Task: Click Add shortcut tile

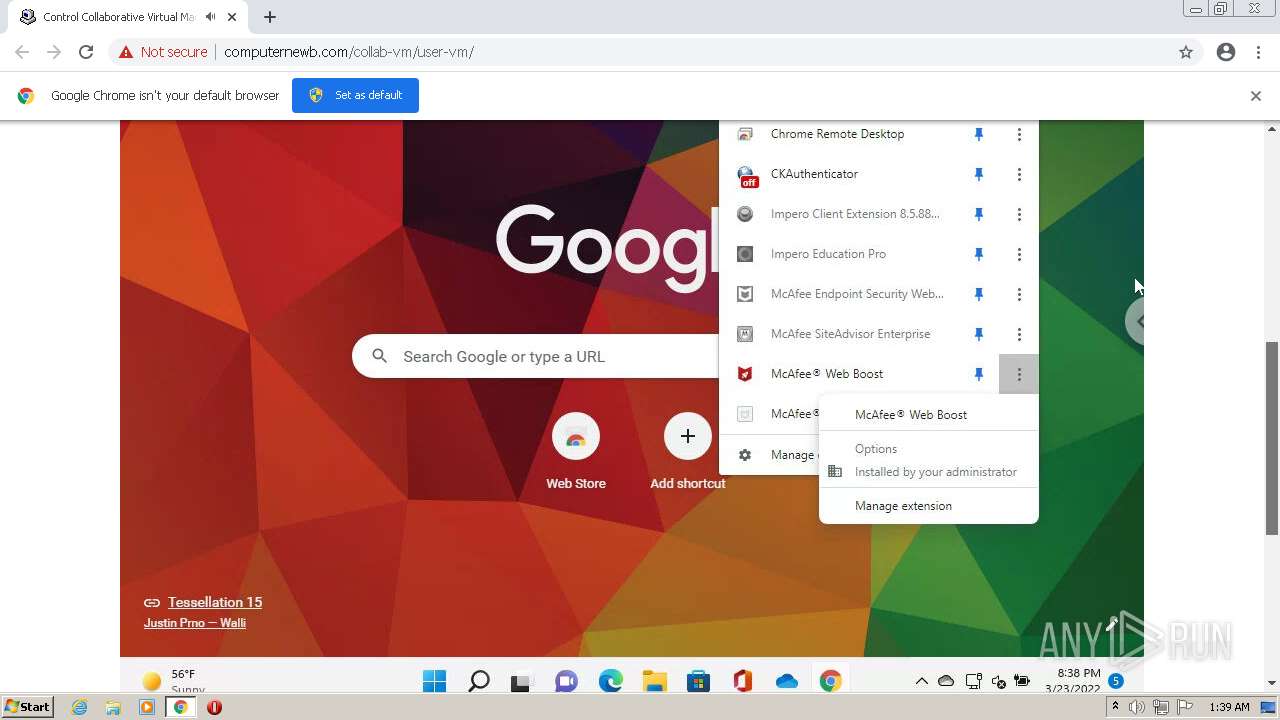Action: point(688,452)
